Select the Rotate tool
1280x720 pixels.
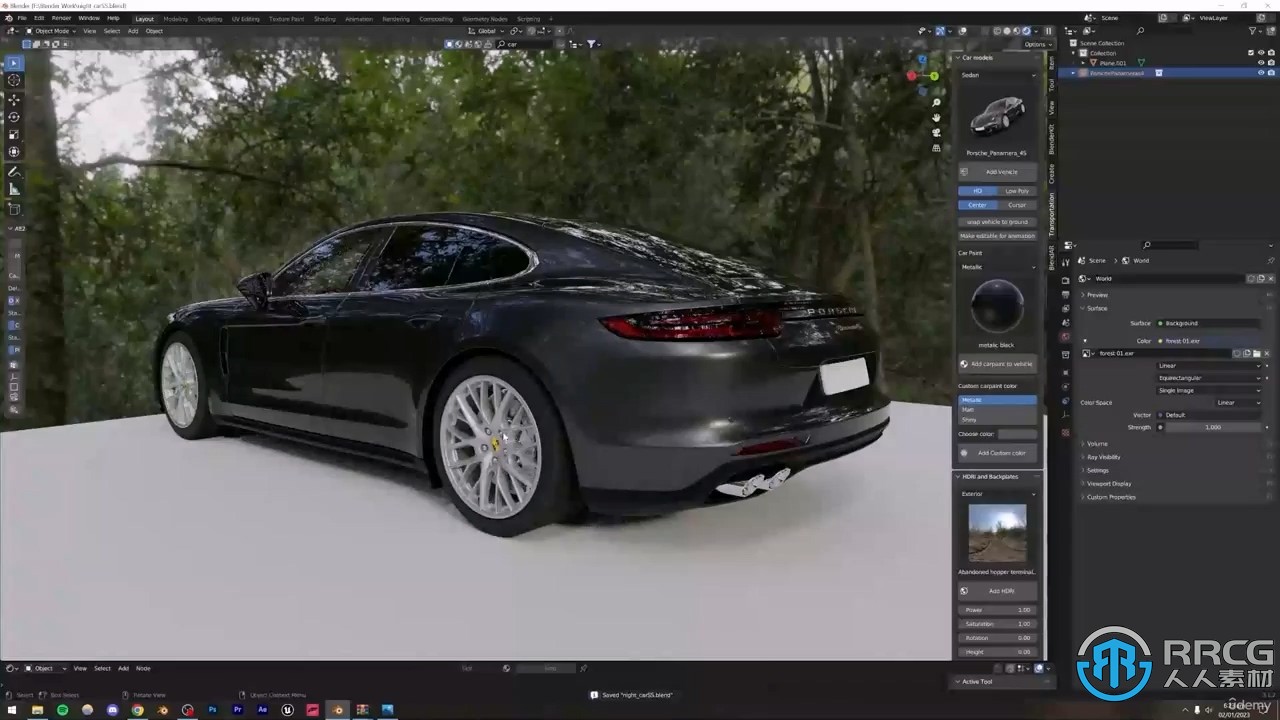coord(14,117)
